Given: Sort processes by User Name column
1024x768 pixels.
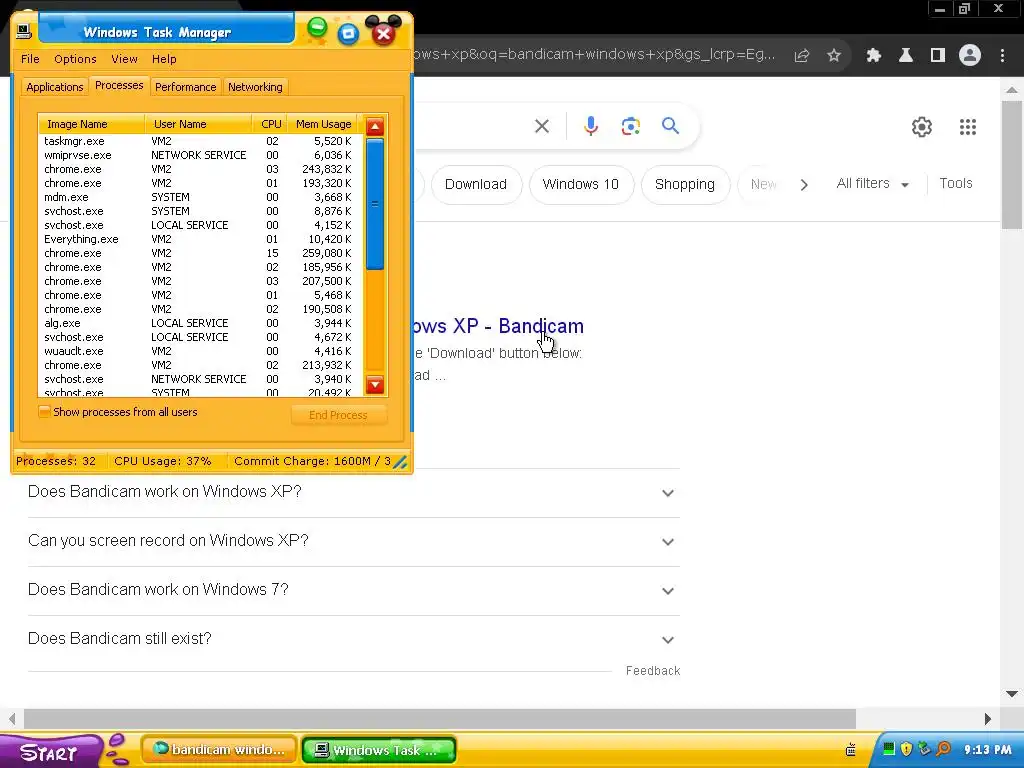Looking at the screenshot, I should point(199,124).
